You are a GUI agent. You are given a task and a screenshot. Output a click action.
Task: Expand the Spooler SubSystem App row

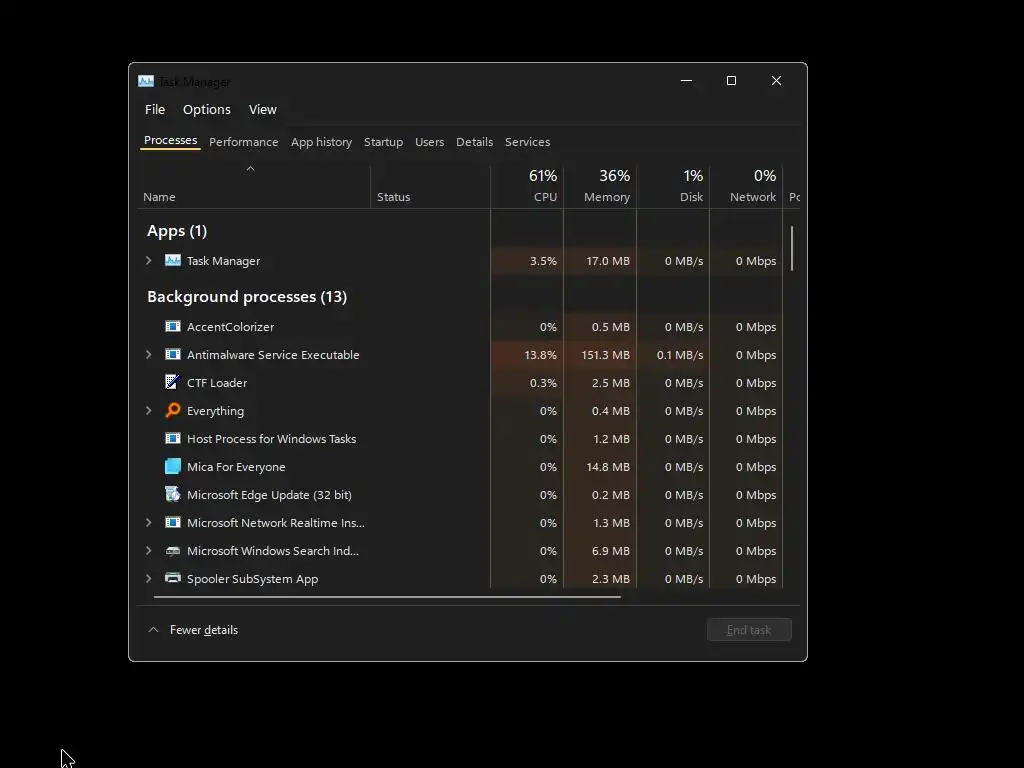pyautogui.click(x=149, y=579)
